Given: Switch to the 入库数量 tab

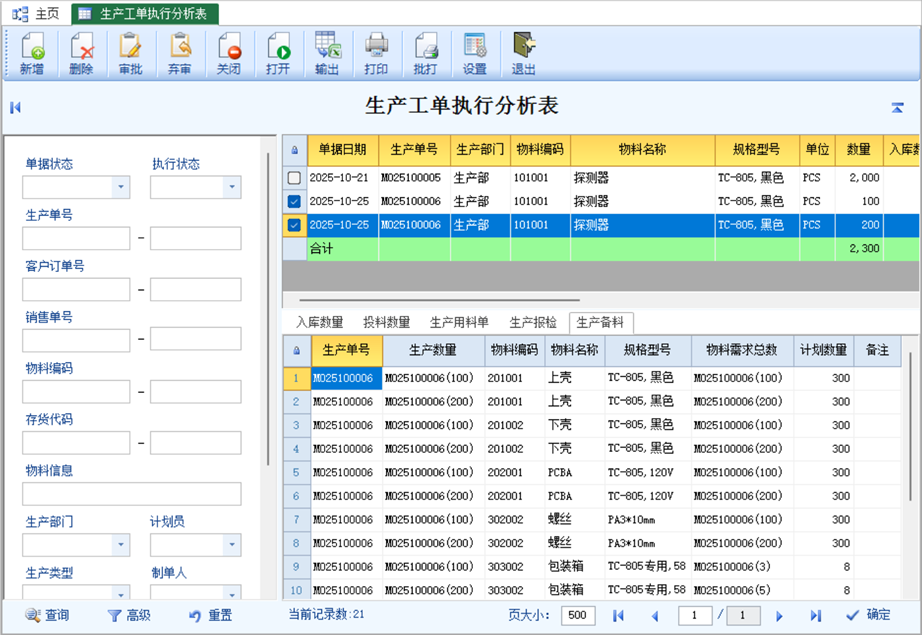Looking at the screenshot, I should tap(319, 322).
